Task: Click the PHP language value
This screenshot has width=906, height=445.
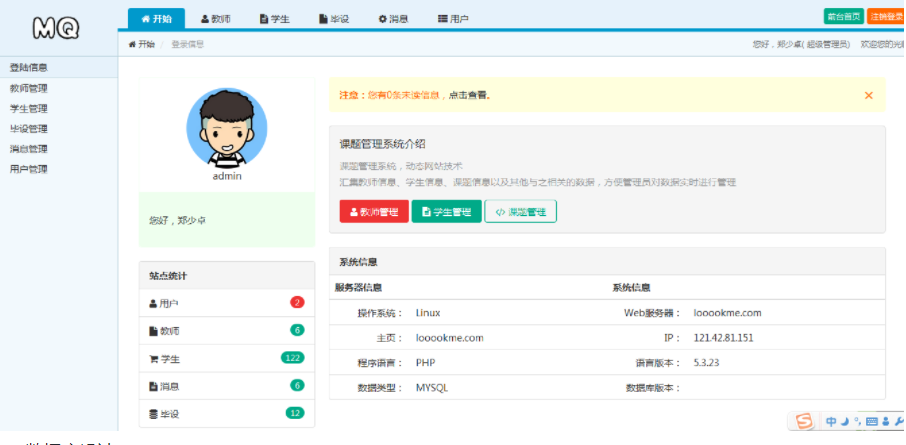Action: pos(426,363)
